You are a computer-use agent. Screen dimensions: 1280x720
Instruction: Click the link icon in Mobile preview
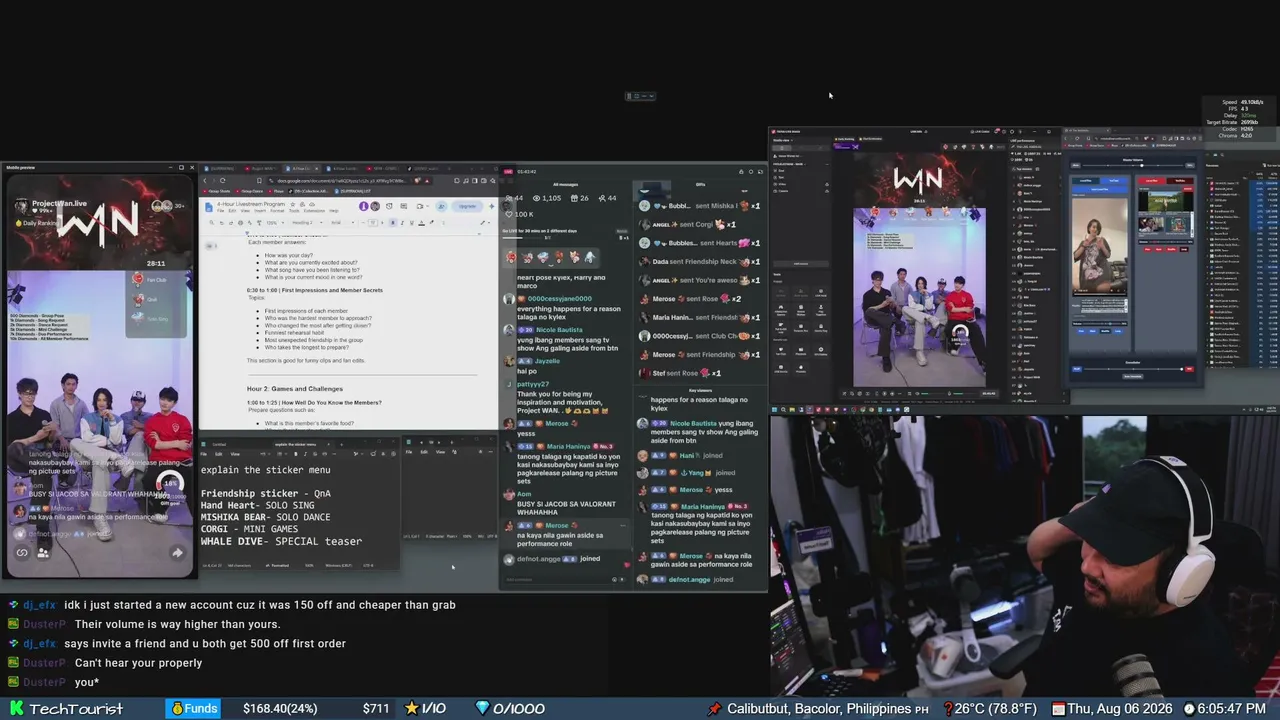pos(22,552)
